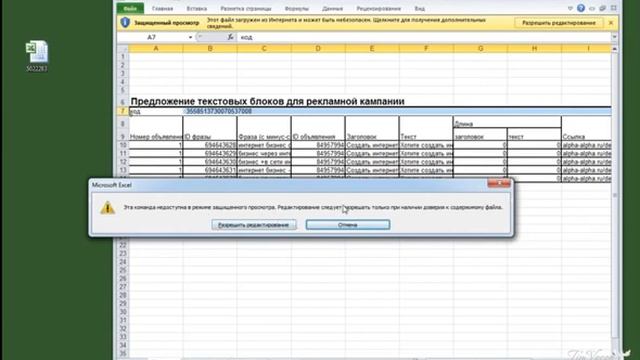The image size is (640, 360).
Task: Open the Данные ribbon tab
Action: (332, 9)
